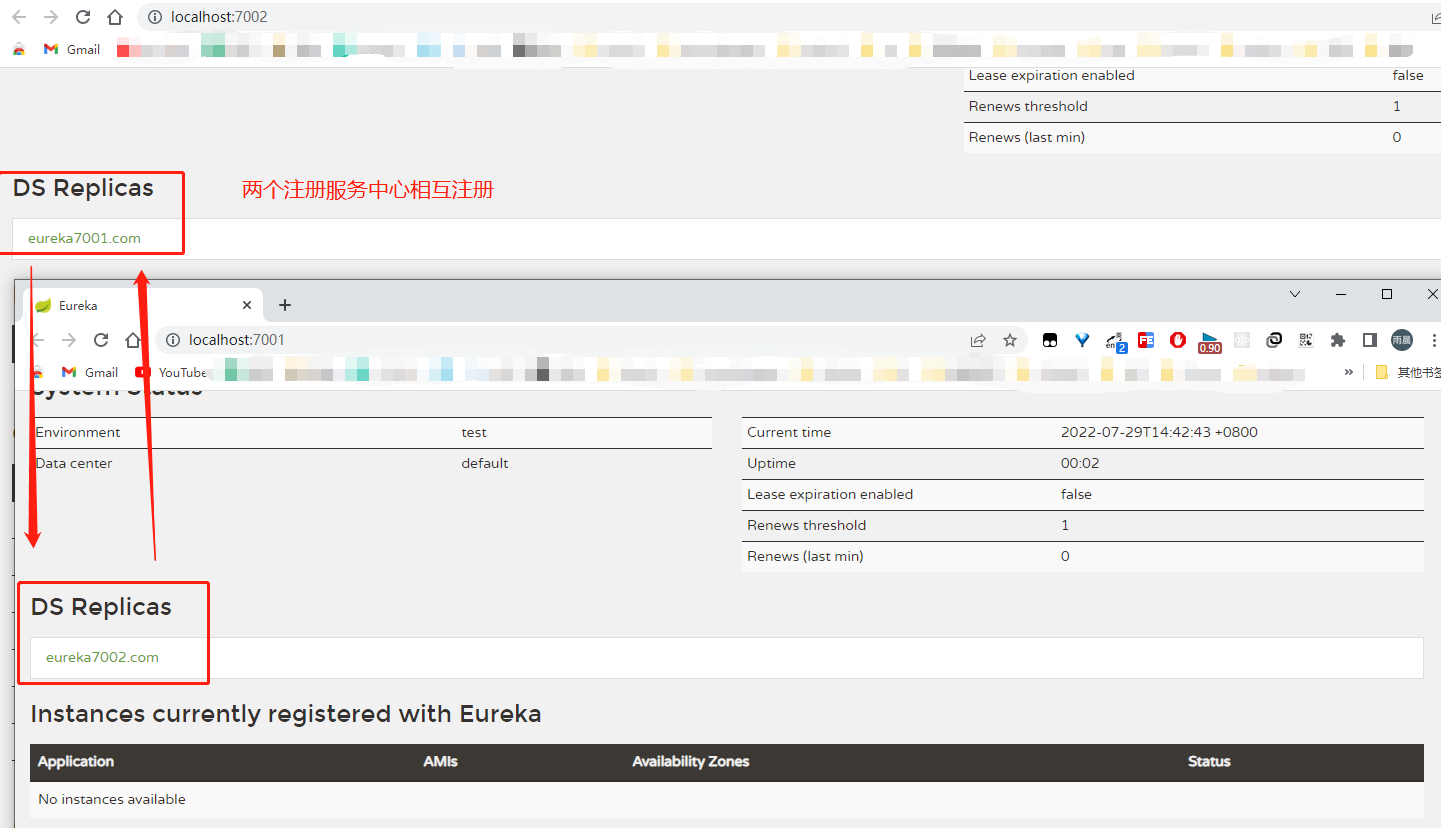Image resolution: width=1441 pixels, height=828 pixels.
Task: Click forward arrow in localhost:7001 window
Action: (69, 340)
